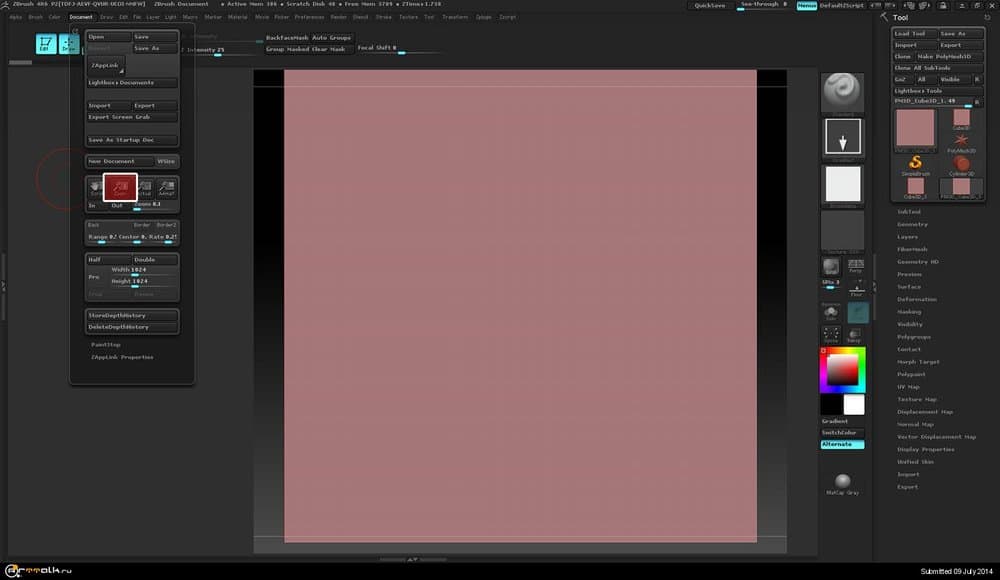
Task: Click the AAHalf icon
Action: tap(166, 188)
